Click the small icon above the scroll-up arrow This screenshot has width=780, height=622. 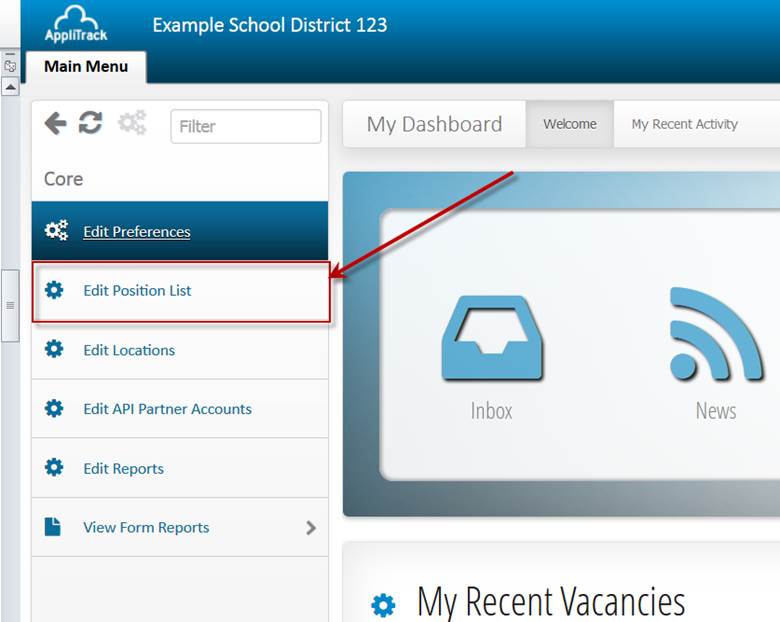(10, 65)
